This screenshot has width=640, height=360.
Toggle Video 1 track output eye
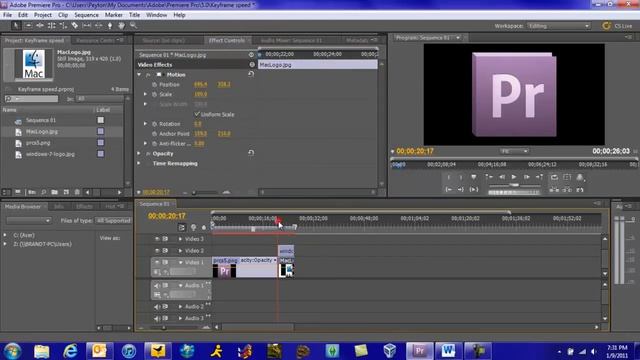click(157, 262)
